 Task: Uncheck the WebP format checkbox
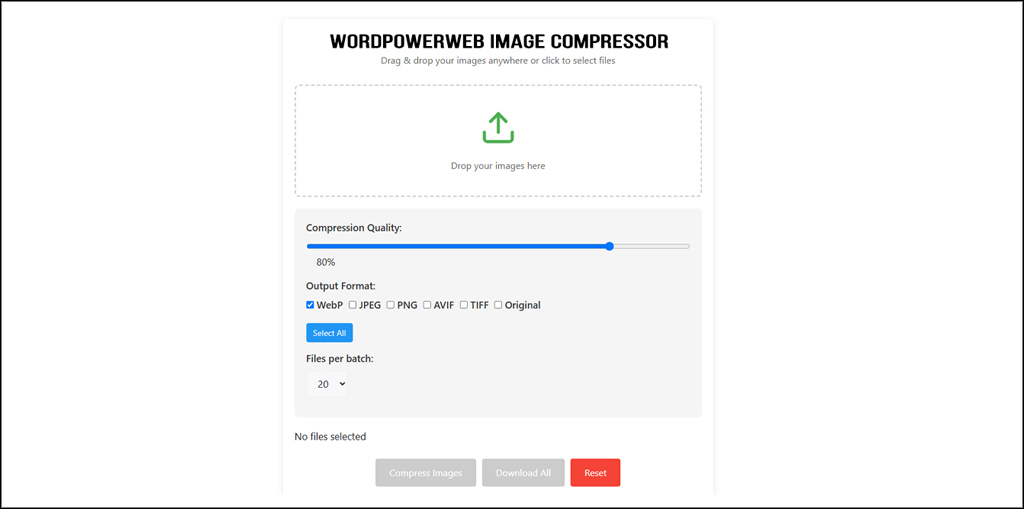pos(311,305)
